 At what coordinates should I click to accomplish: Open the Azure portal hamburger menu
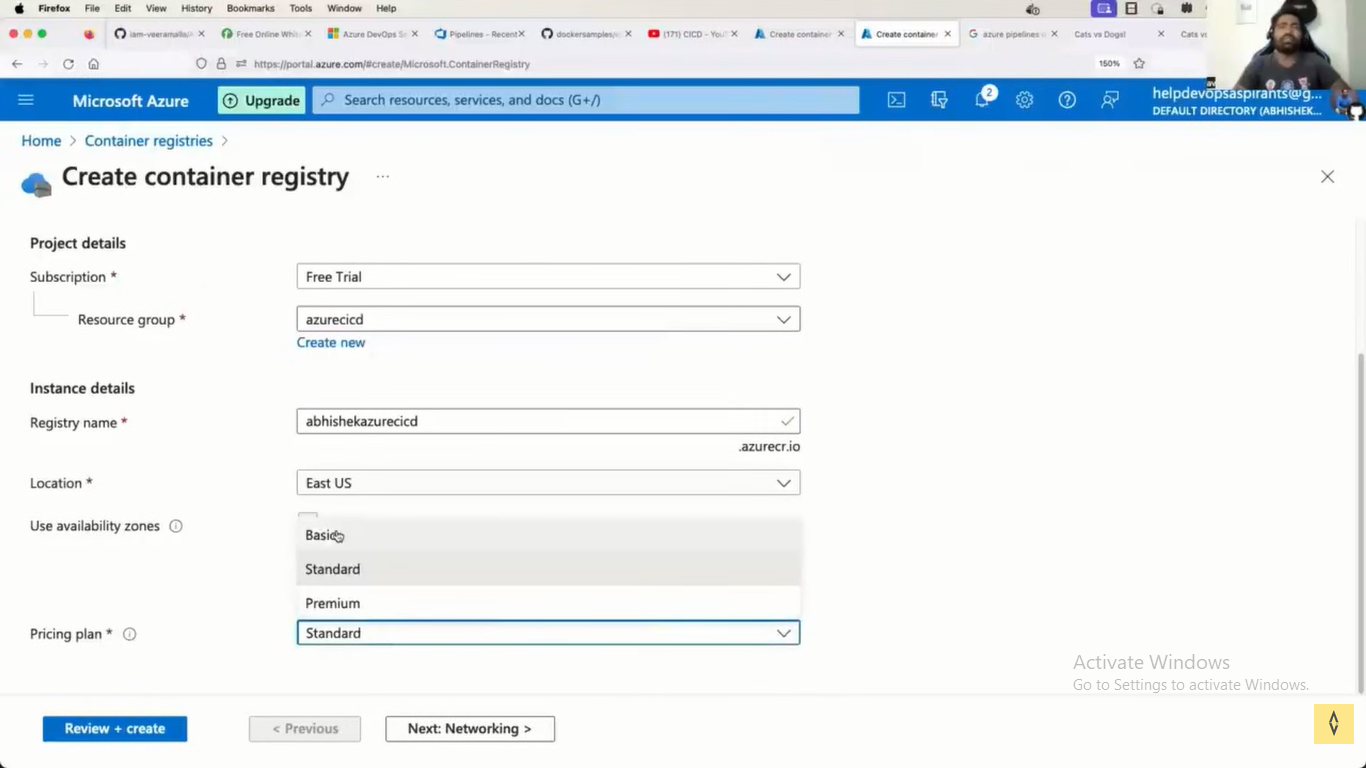(x=26, y=100)
